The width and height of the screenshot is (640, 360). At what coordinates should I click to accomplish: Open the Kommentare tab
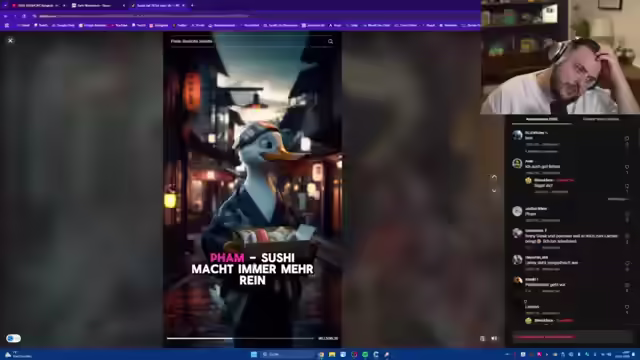pos(542,119)
